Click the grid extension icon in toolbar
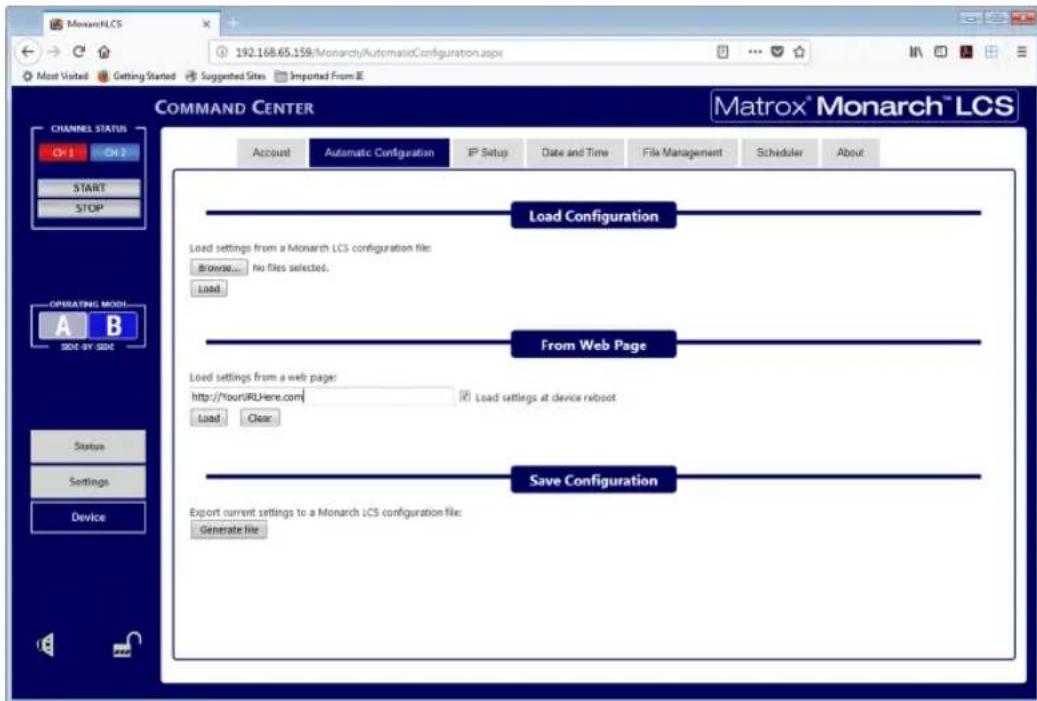This screenshot has height=701, width=1037. [991, 52]
